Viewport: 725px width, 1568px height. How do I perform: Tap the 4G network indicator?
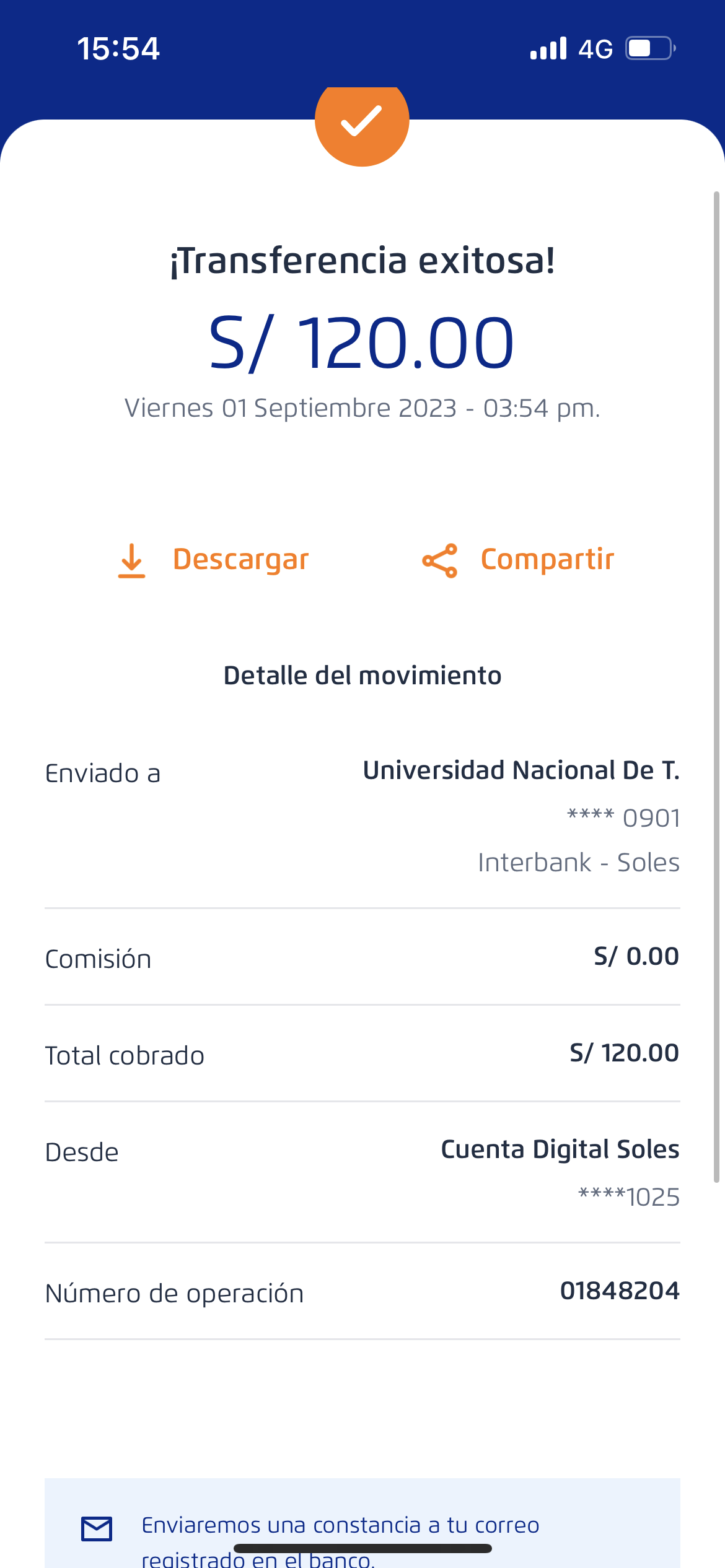pyautogui.click(x=595, y=49)
